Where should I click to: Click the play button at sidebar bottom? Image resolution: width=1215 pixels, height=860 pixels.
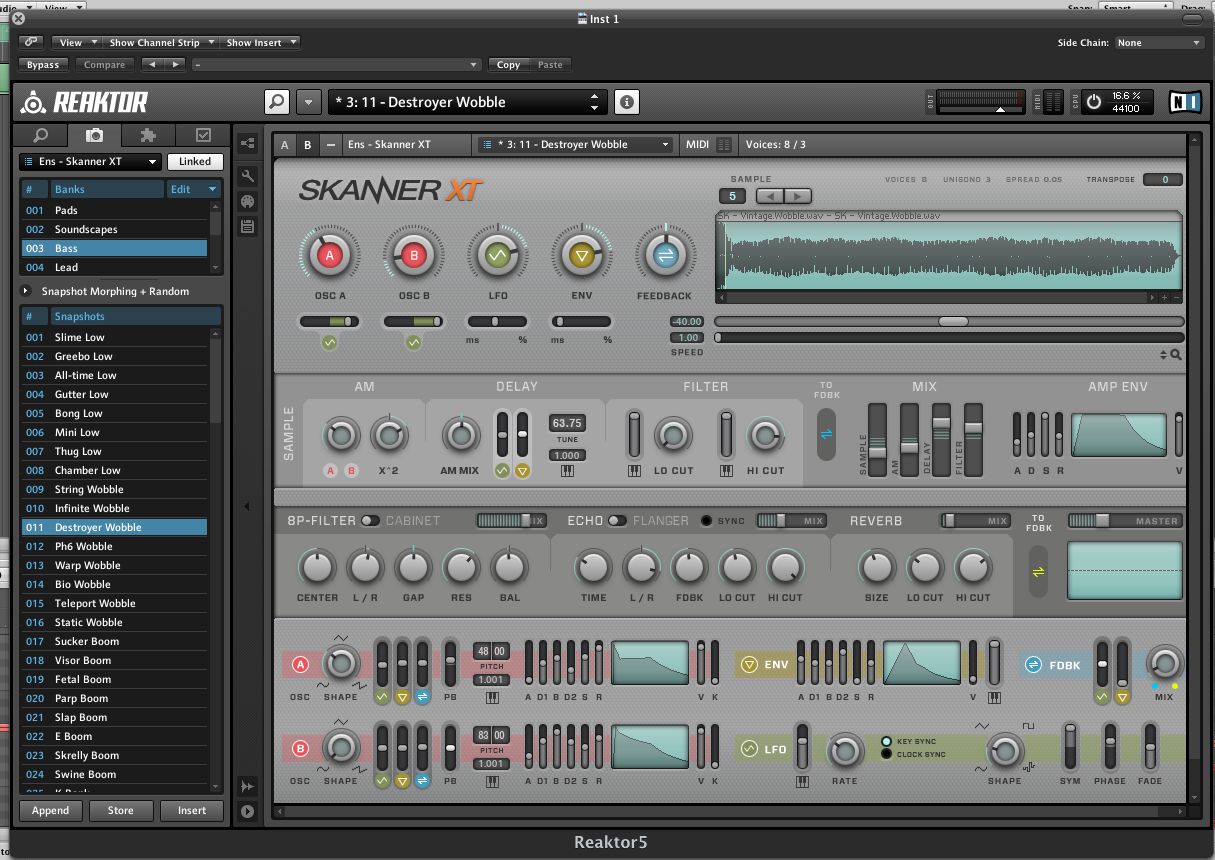[248, 811]
